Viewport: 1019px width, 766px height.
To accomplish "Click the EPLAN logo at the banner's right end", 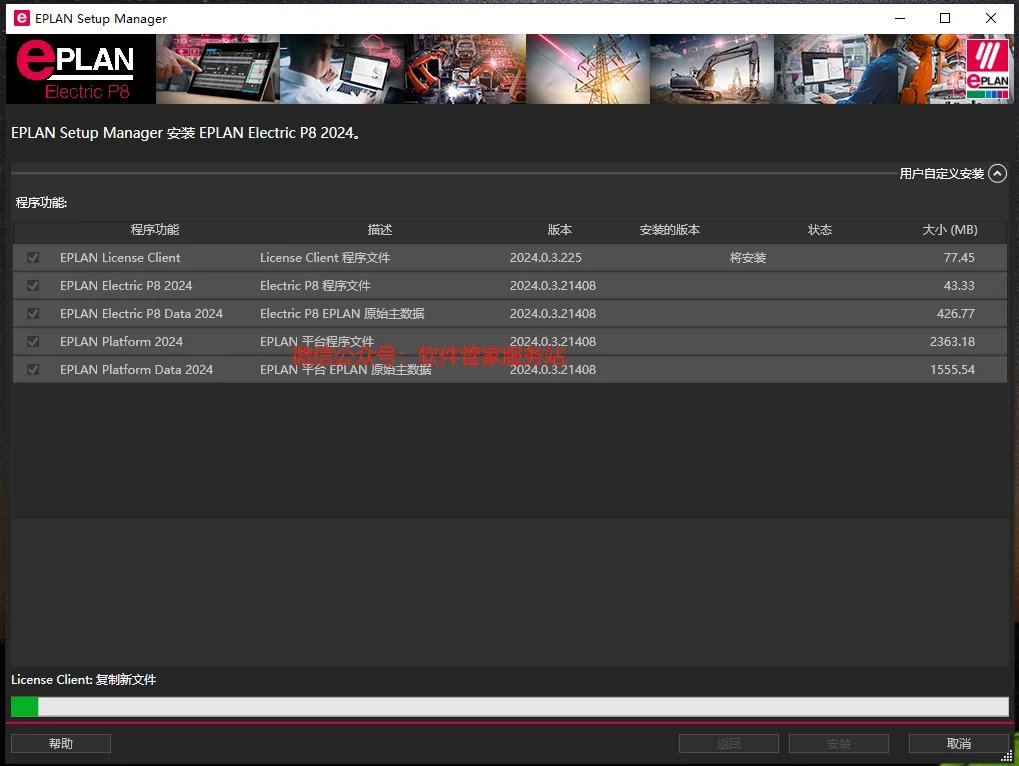I will pos(987,70).
